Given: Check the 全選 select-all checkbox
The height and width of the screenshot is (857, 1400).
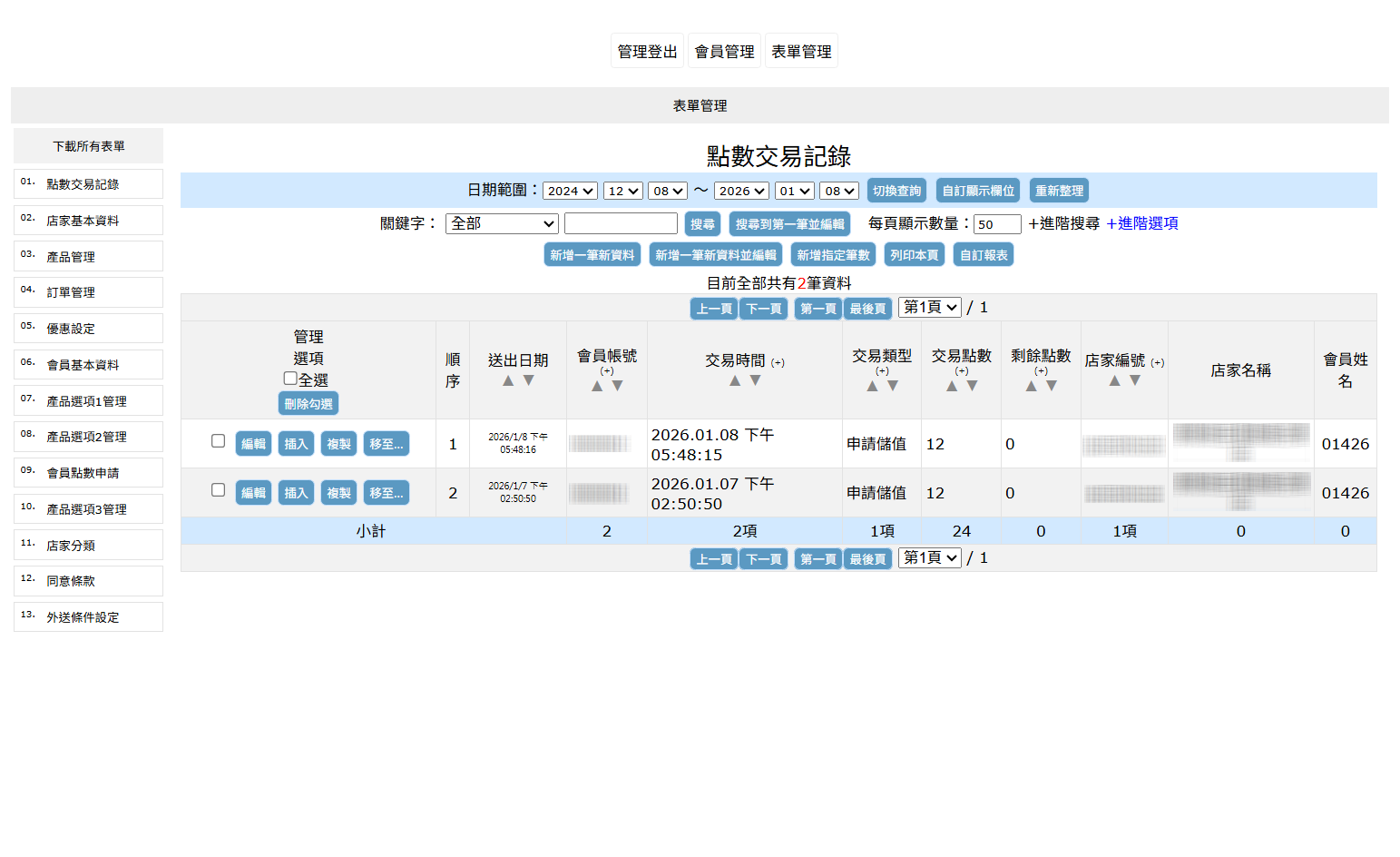Looking at the screenshot, I should [x=290, y=379].
